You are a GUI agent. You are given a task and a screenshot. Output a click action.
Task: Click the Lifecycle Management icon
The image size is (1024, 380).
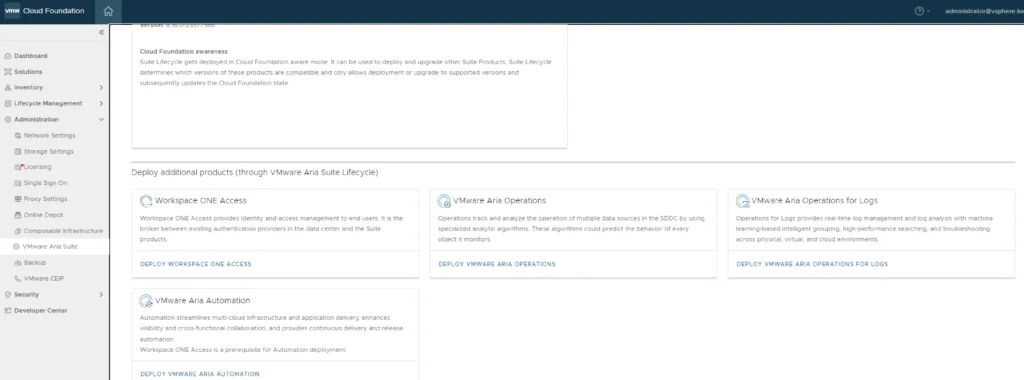point(8,103)
